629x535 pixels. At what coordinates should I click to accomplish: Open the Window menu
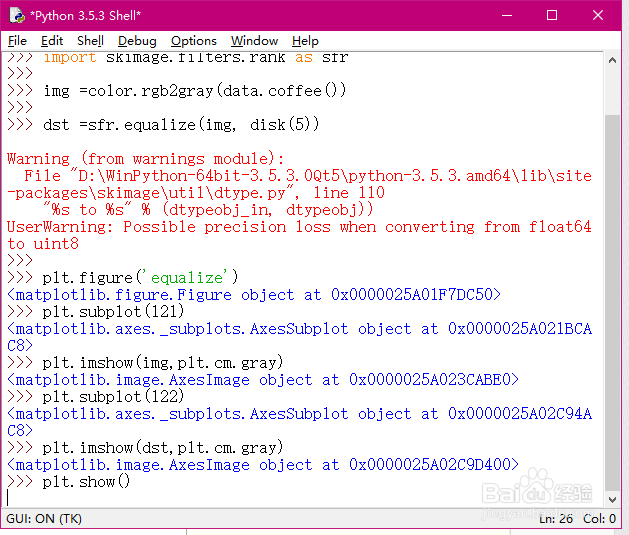click(254, 41)
